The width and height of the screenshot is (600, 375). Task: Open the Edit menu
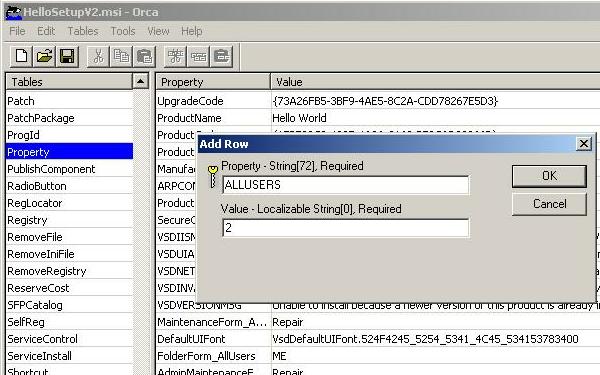tap(46, 31)
